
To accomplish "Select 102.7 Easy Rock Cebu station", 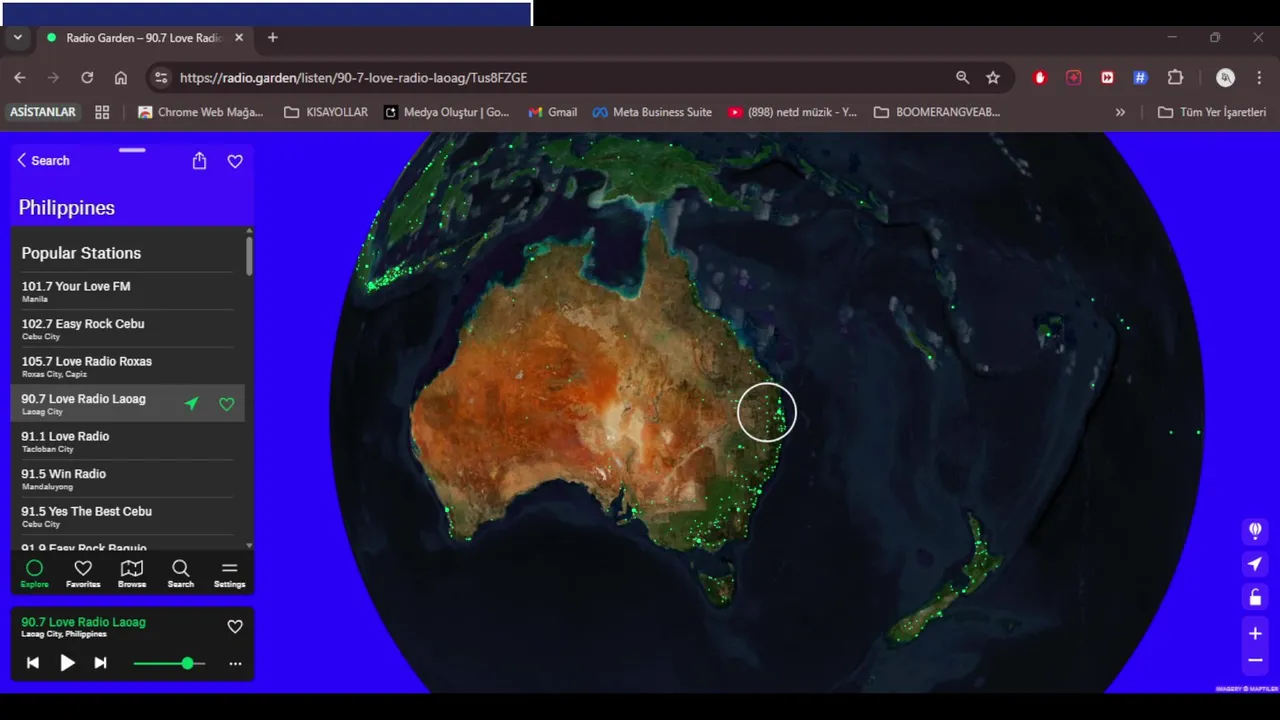I will (x=127, y=329).
